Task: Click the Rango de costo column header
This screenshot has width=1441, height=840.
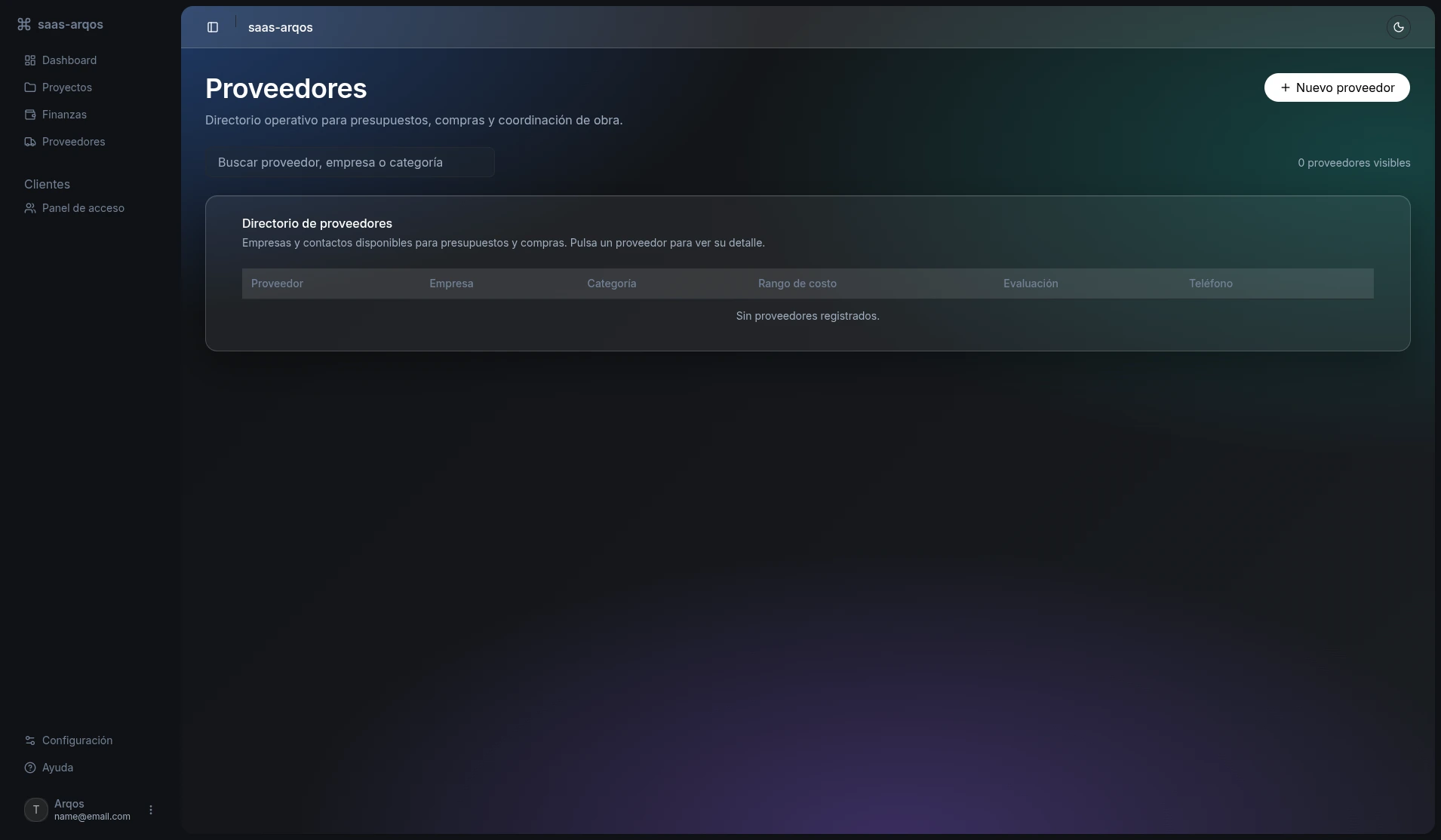Action: [797, 284]
